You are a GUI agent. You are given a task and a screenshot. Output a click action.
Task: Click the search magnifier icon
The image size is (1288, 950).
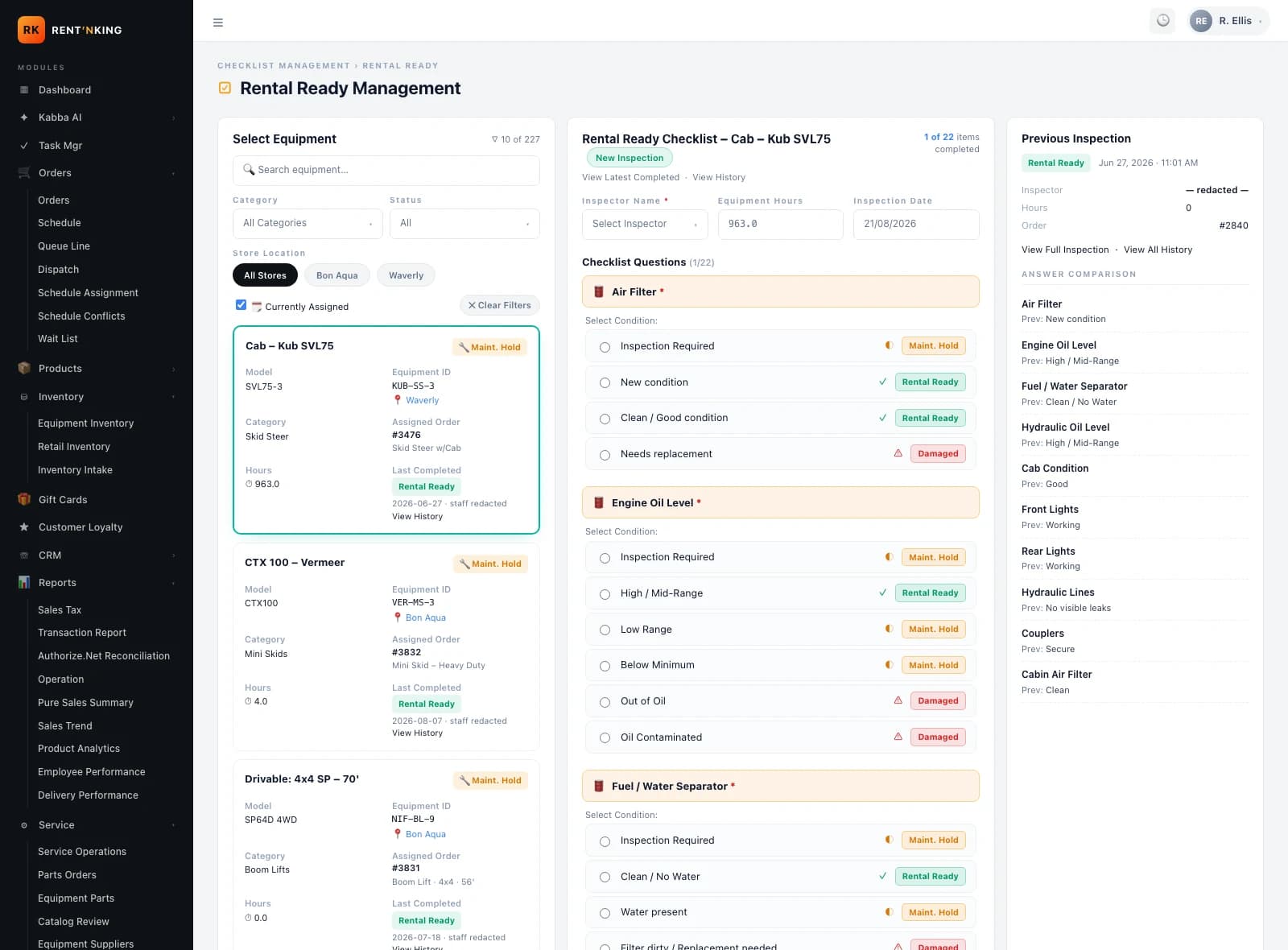(x=249, y=170)
